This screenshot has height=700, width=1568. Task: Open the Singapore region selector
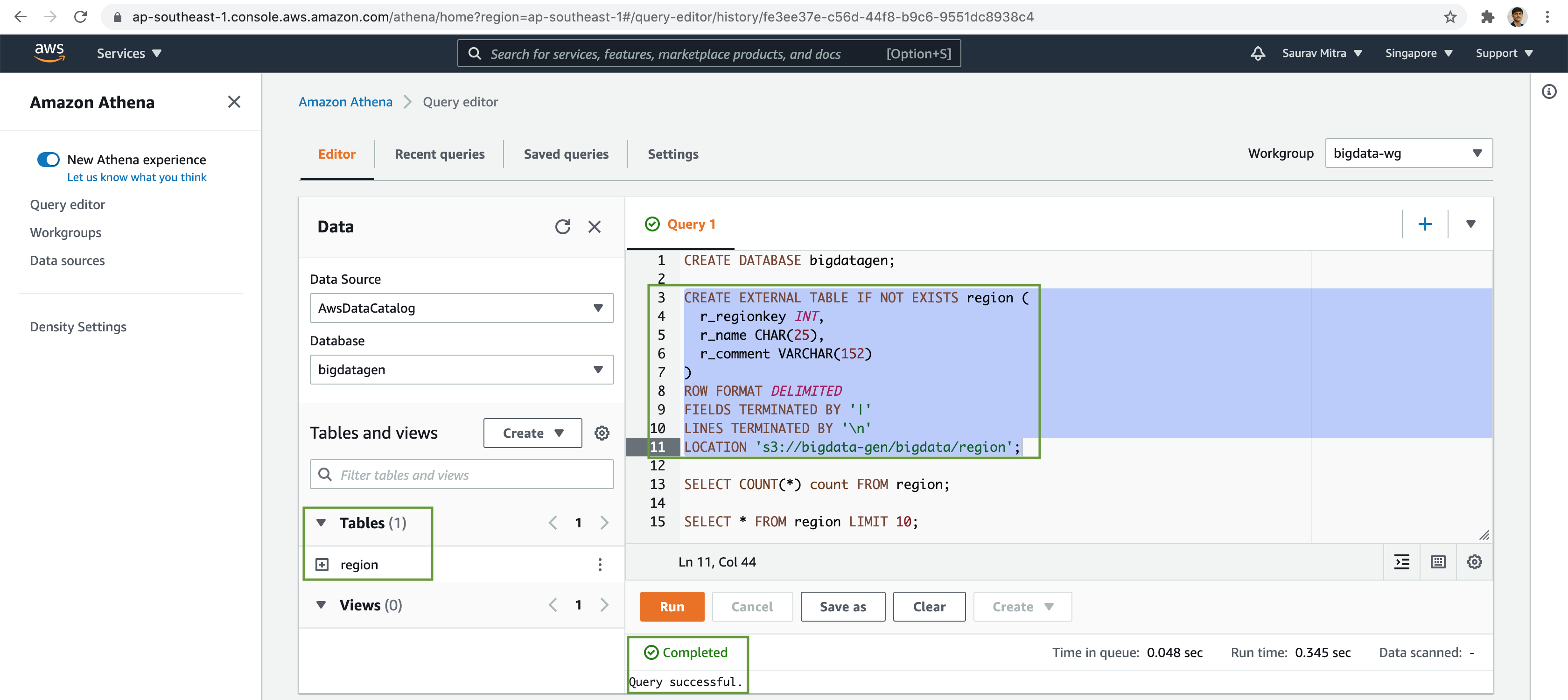tap(1418, 54)
